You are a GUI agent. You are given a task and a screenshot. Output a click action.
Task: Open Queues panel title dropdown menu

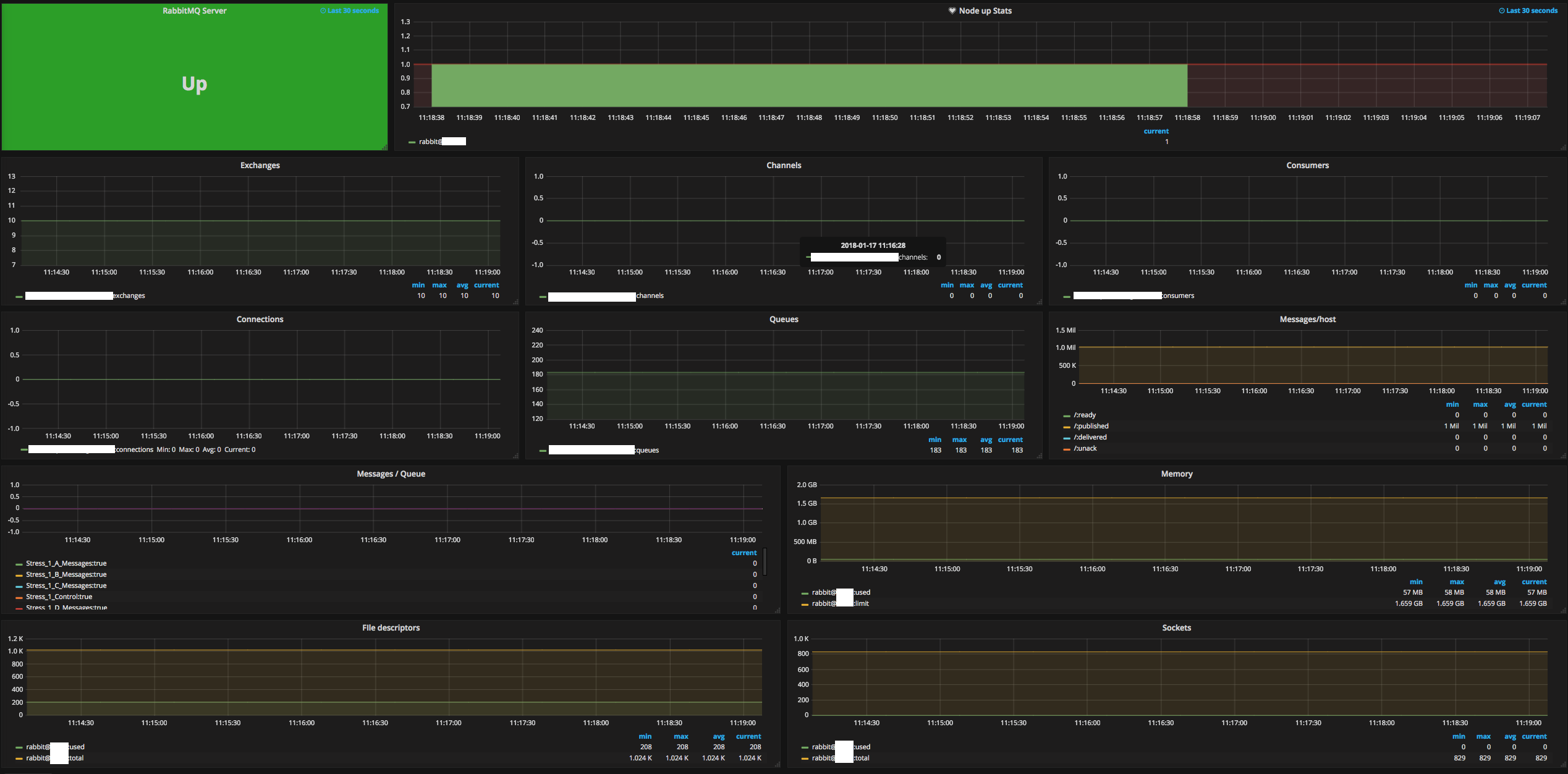tap(783, 319)
